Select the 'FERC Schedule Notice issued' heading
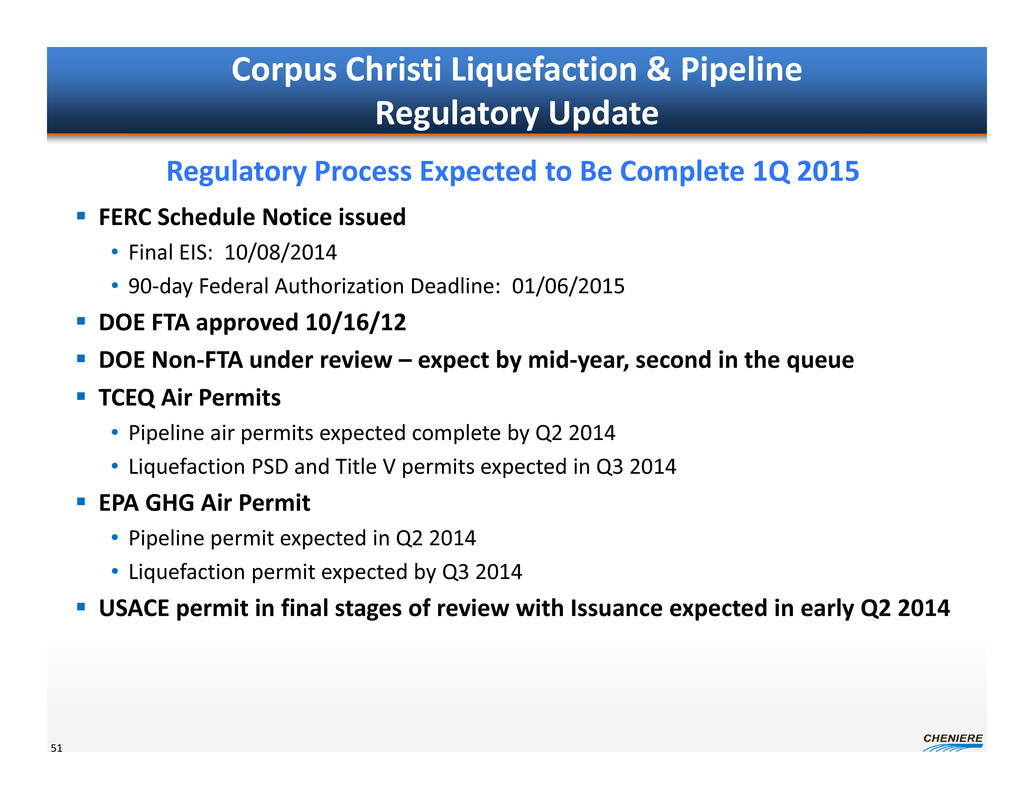This screenshot has width=1034, height=799. (252, 216)
